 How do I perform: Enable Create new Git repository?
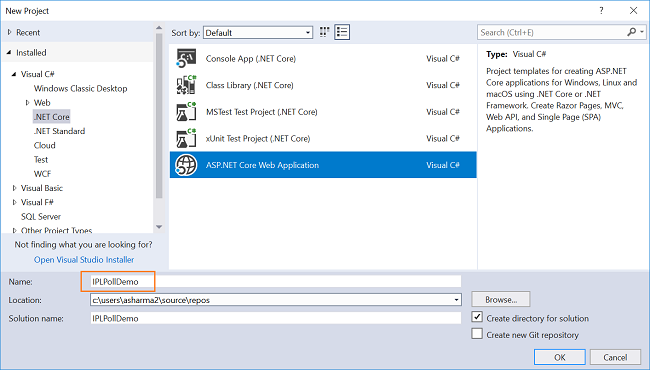click(x=477, y=334)
